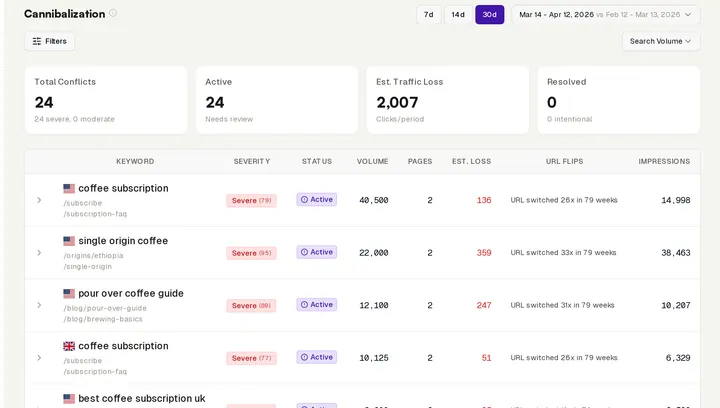720x408 pixels.
Task: Click the Severe (79) badge
Action: [x=251, y=201]
